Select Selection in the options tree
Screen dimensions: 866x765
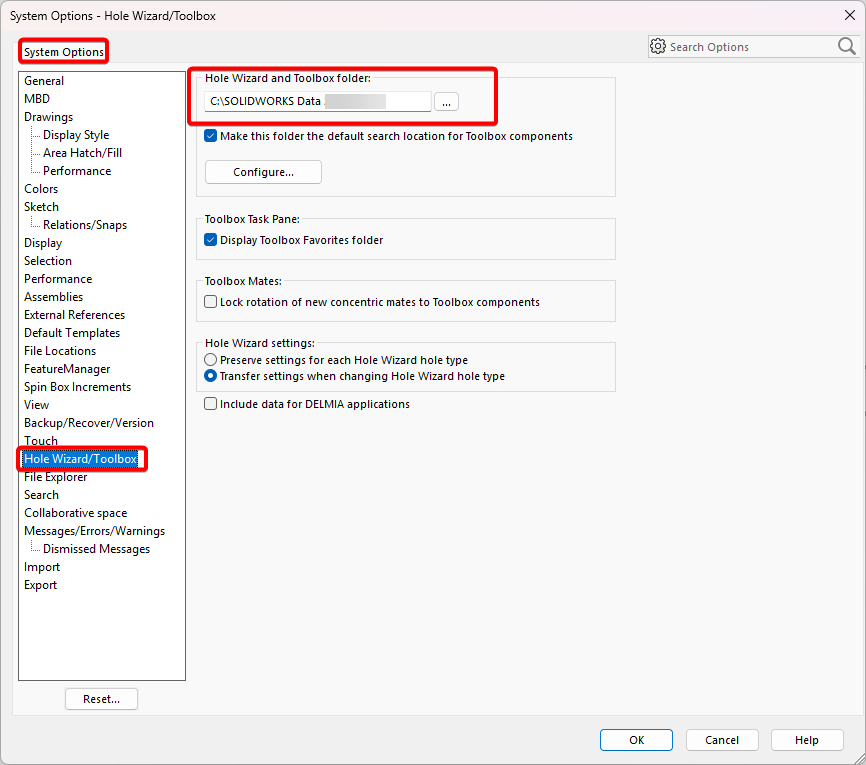[x=48, y=261]
